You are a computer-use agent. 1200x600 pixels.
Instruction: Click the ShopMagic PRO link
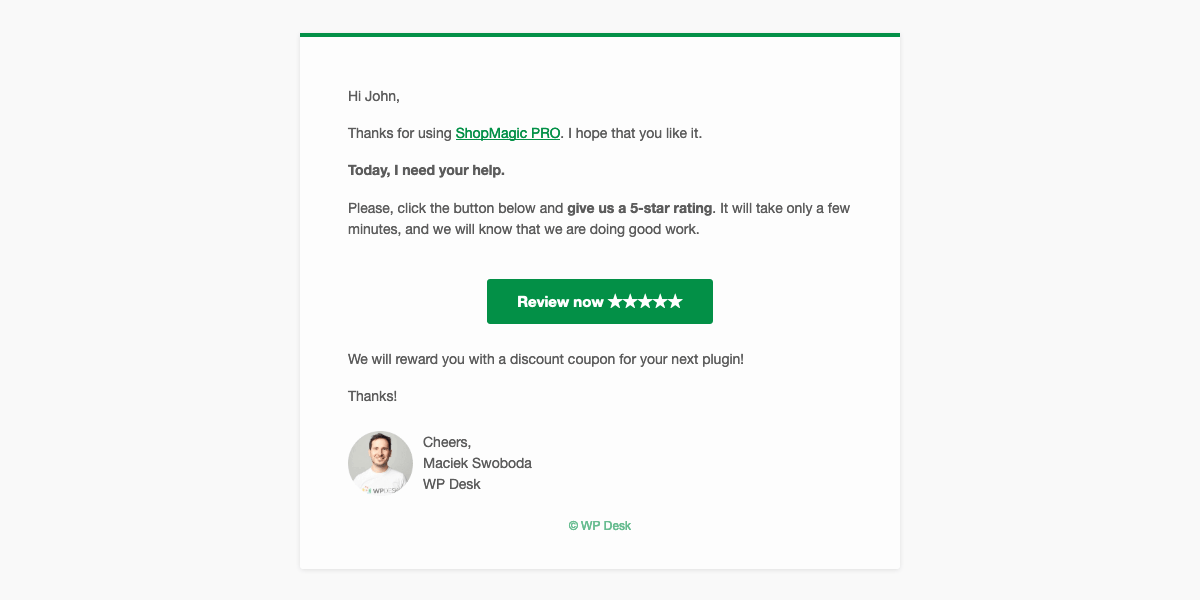coord(507,133)
